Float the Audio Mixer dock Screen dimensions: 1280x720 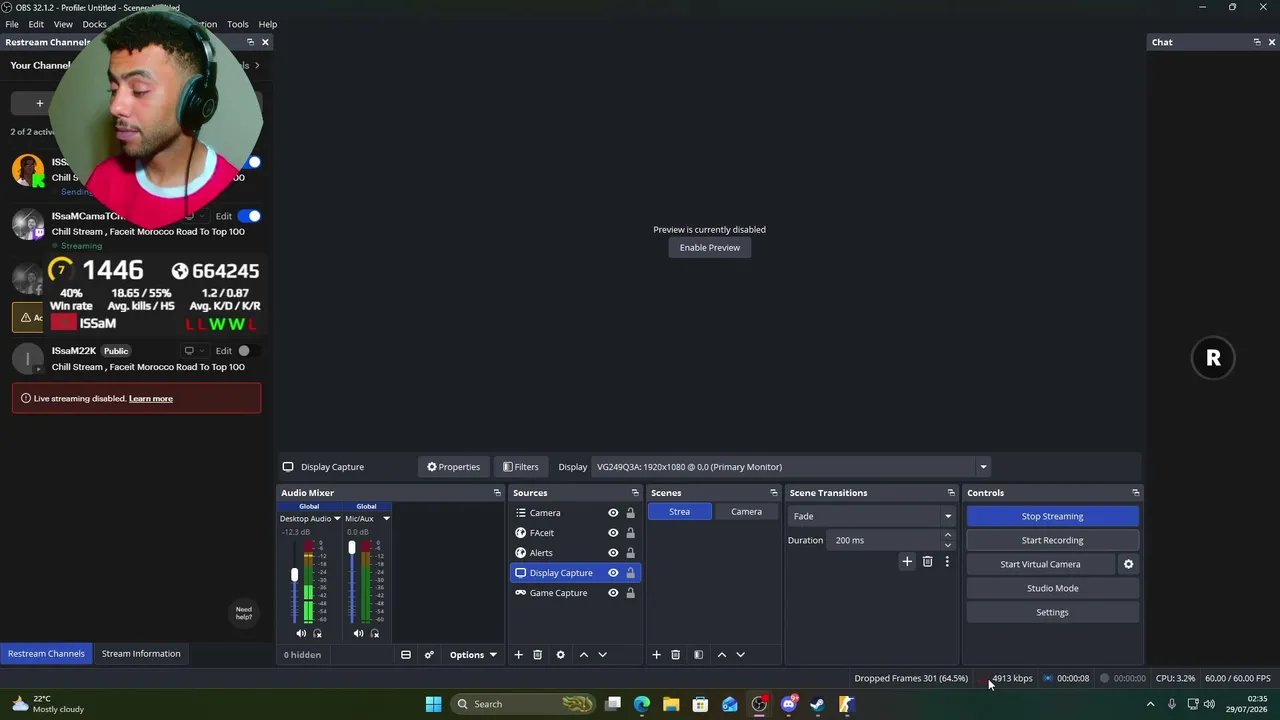497,493
